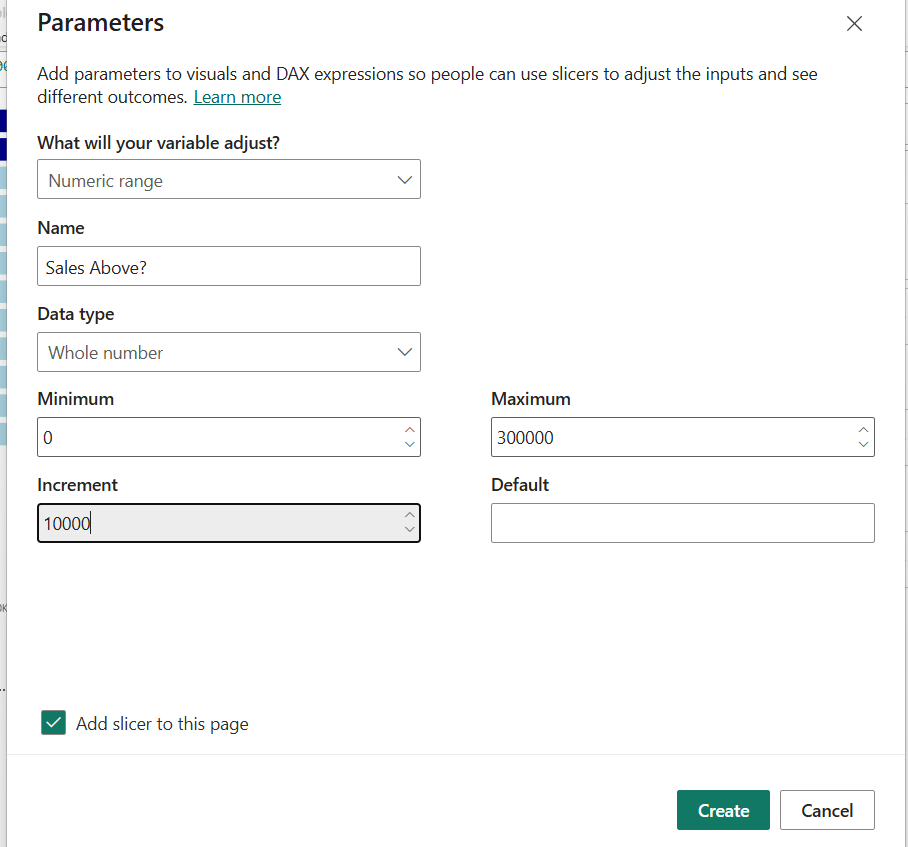Click the chevron on the Numeric range dropdown
Image resolution: width=908 pixels, height=847 pixels.
click(404, 180)
